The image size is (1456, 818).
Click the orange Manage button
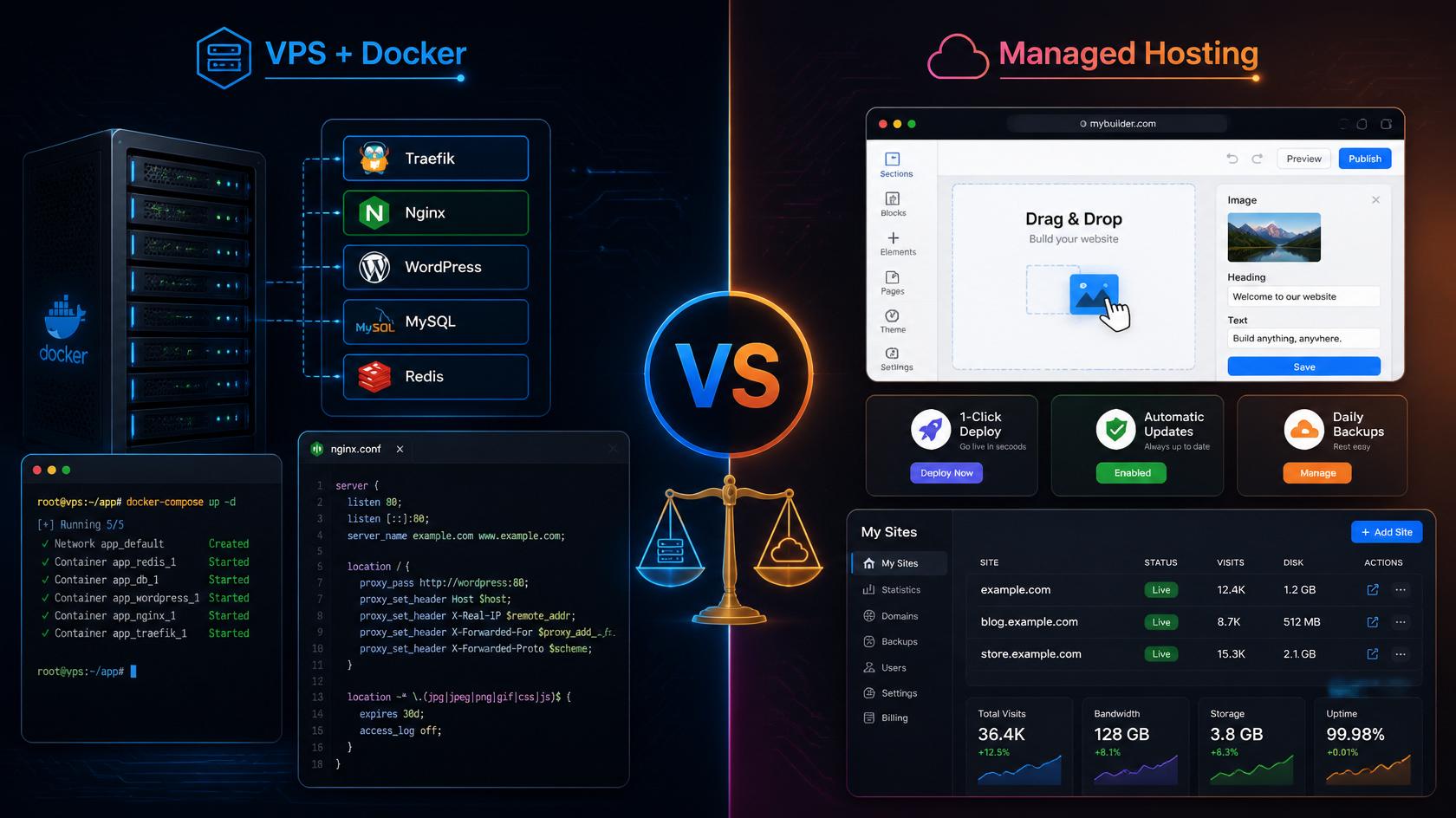pyautogui.click(x=1317, y=473)
